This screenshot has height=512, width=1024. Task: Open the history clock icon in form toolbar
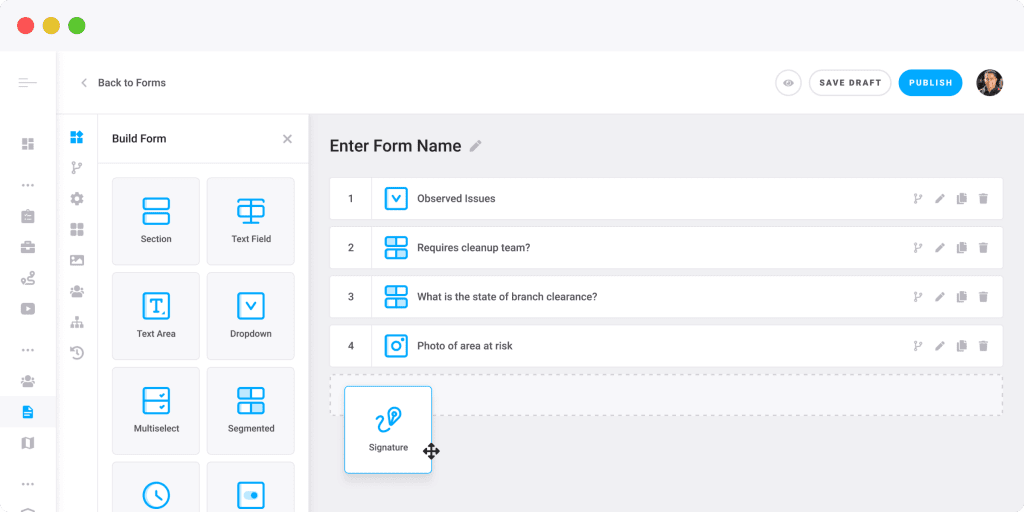tap(77, 353)
